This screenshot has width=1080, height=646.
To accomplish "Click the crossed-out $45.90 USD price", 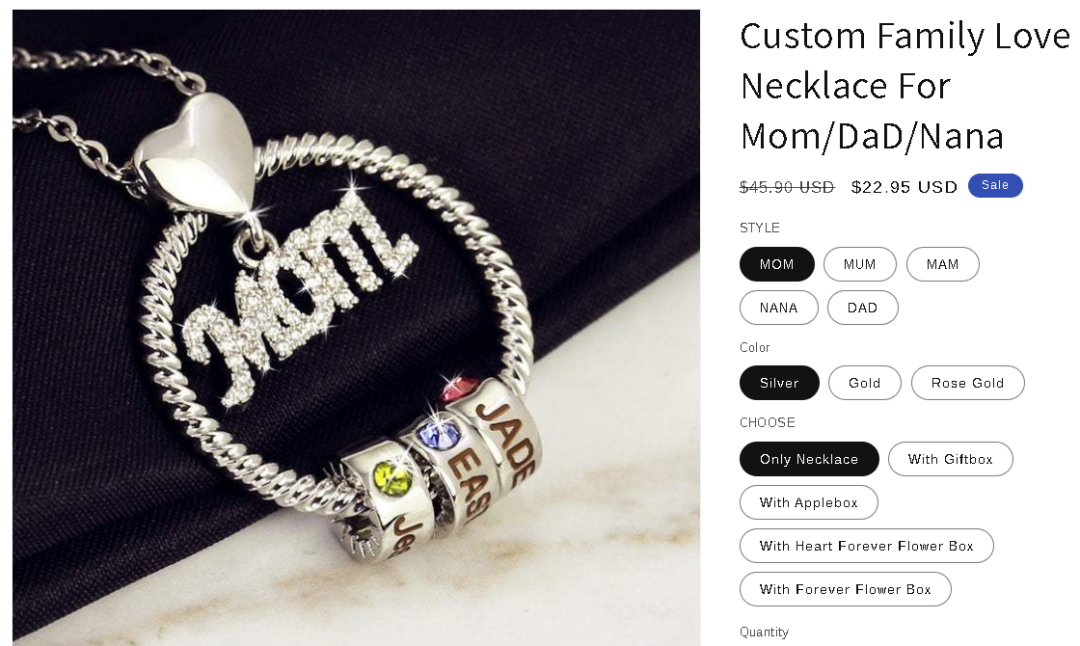I will (x=787, y=187).
